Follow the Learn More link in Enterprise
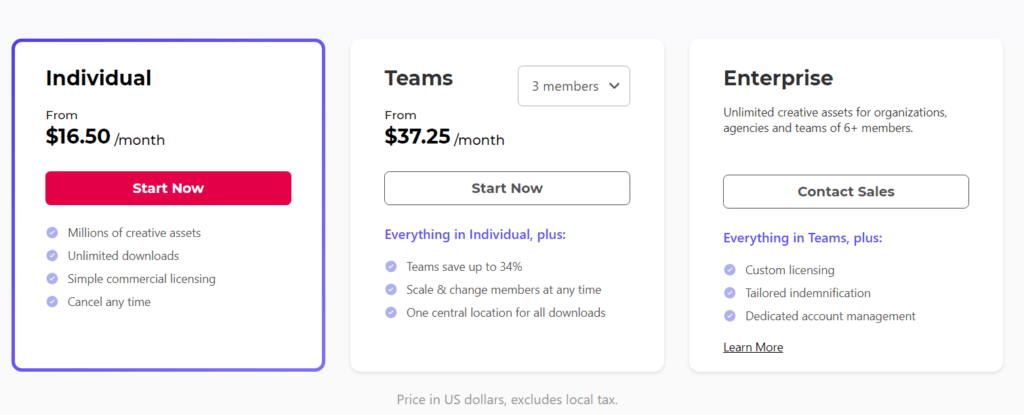The height and width of the screenshot is (415, 1024). 753,347
